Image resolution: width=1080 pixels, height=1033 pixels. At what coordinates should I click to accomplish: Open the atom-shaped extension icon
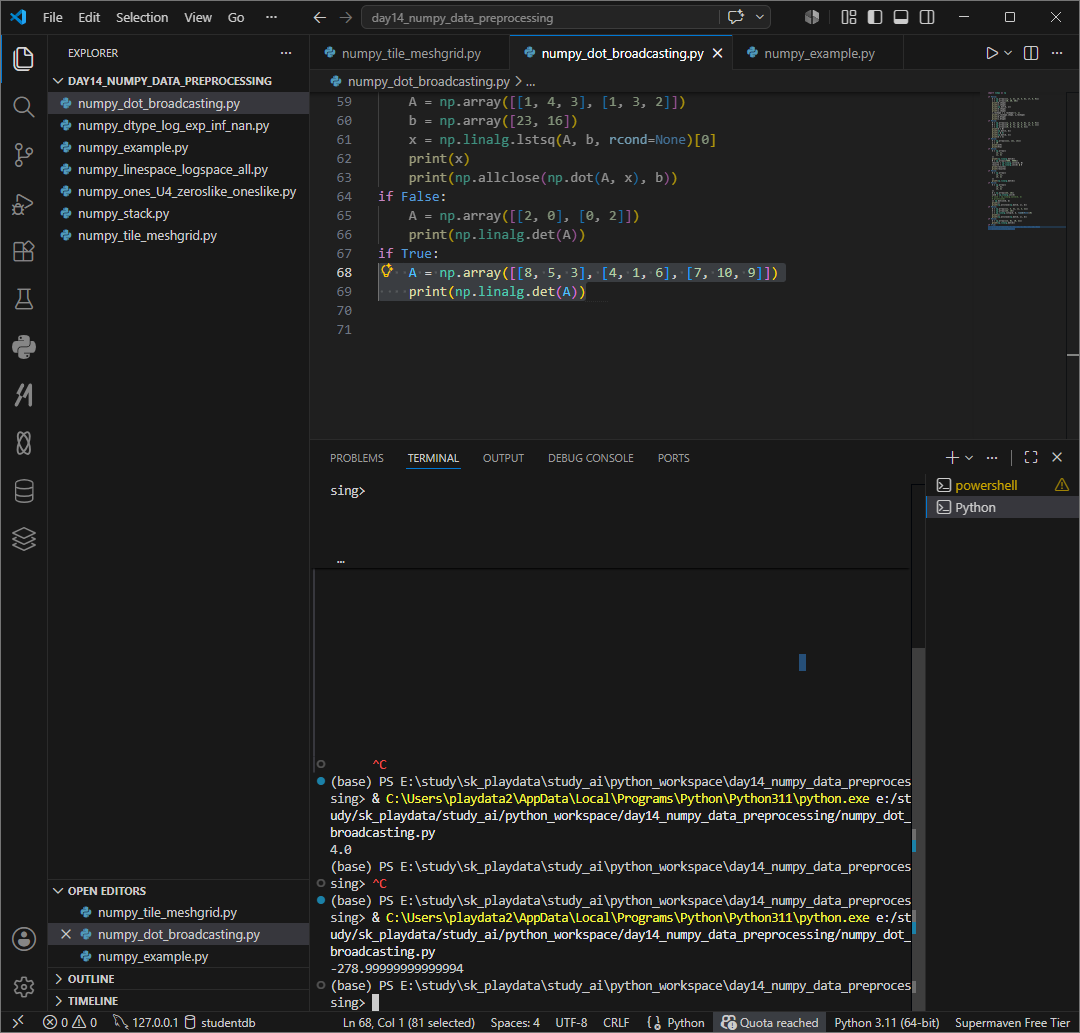click(23, 443)
